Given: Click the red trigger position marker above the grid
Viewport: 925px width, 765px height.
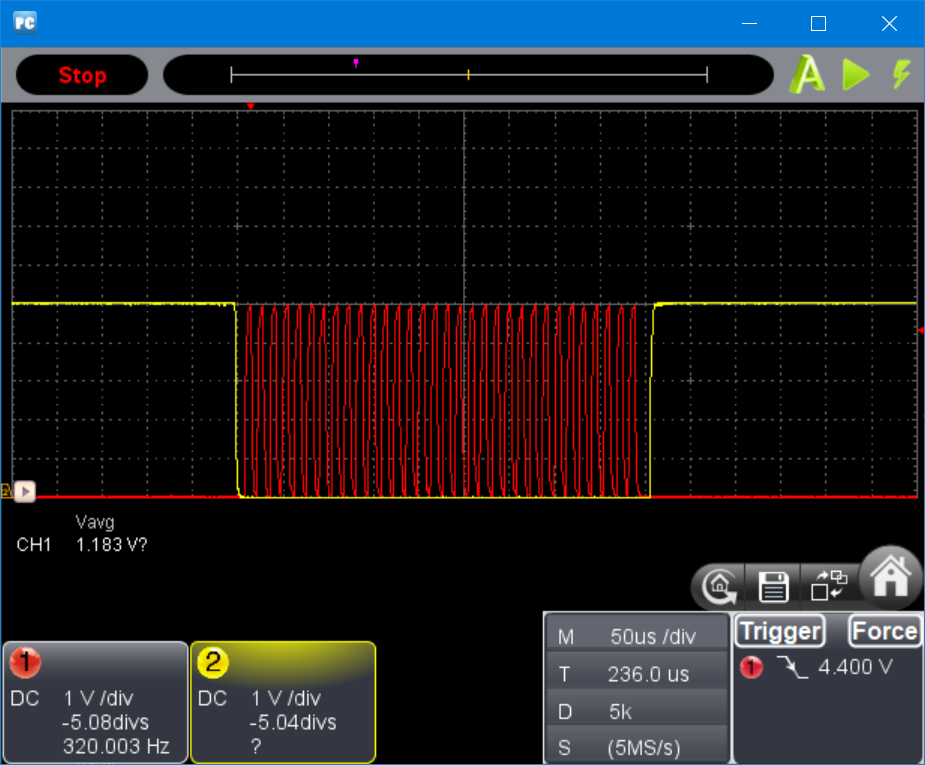Looking at the screenshot, I should tap(251, 106).
